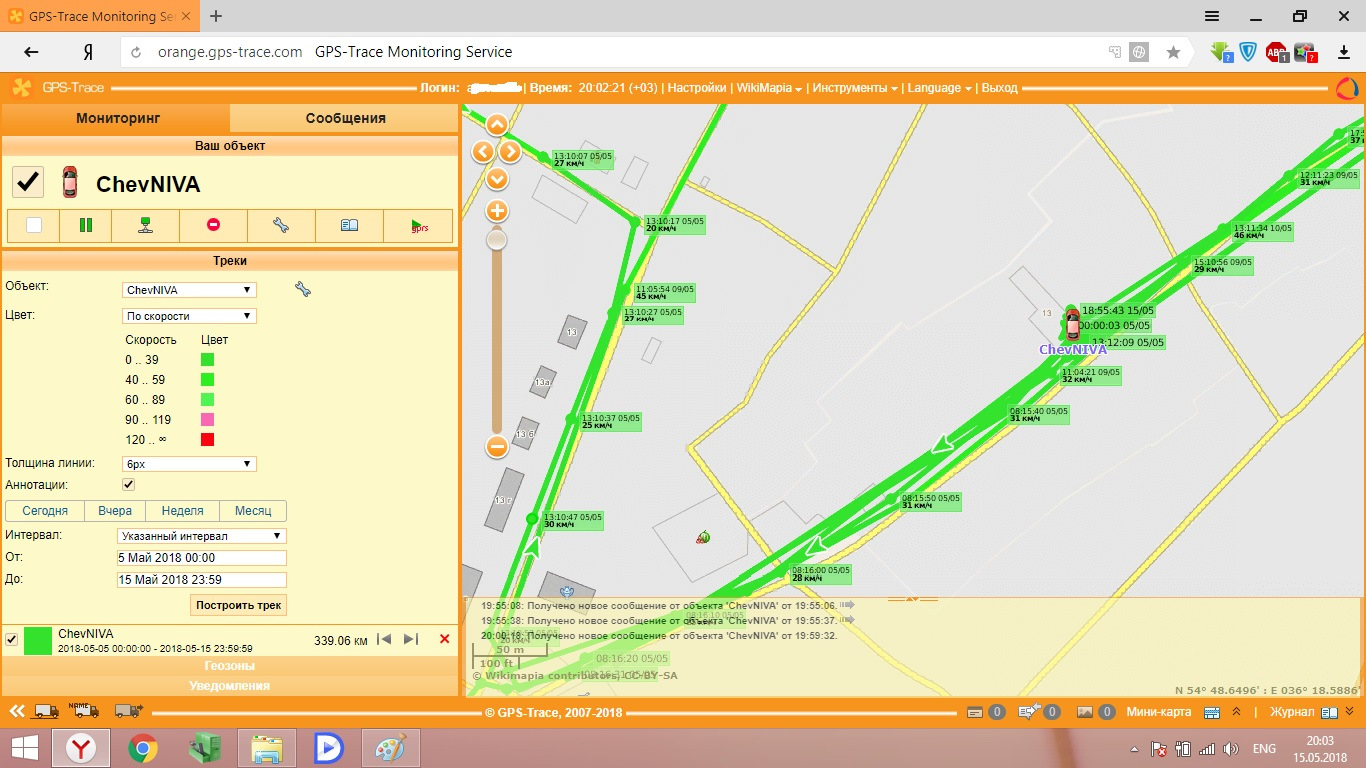Click the first truck icon in bottom bar

coord(46,712)
